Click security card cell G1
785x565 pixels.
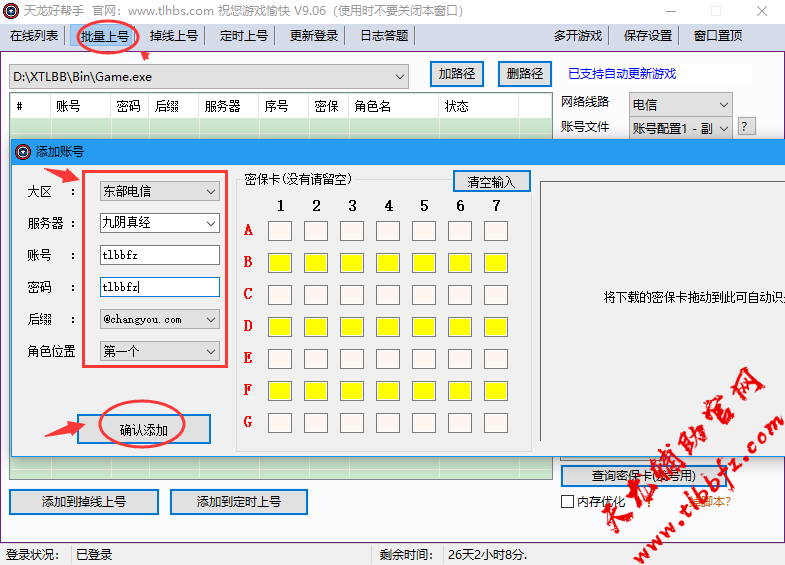click(280, 423)
